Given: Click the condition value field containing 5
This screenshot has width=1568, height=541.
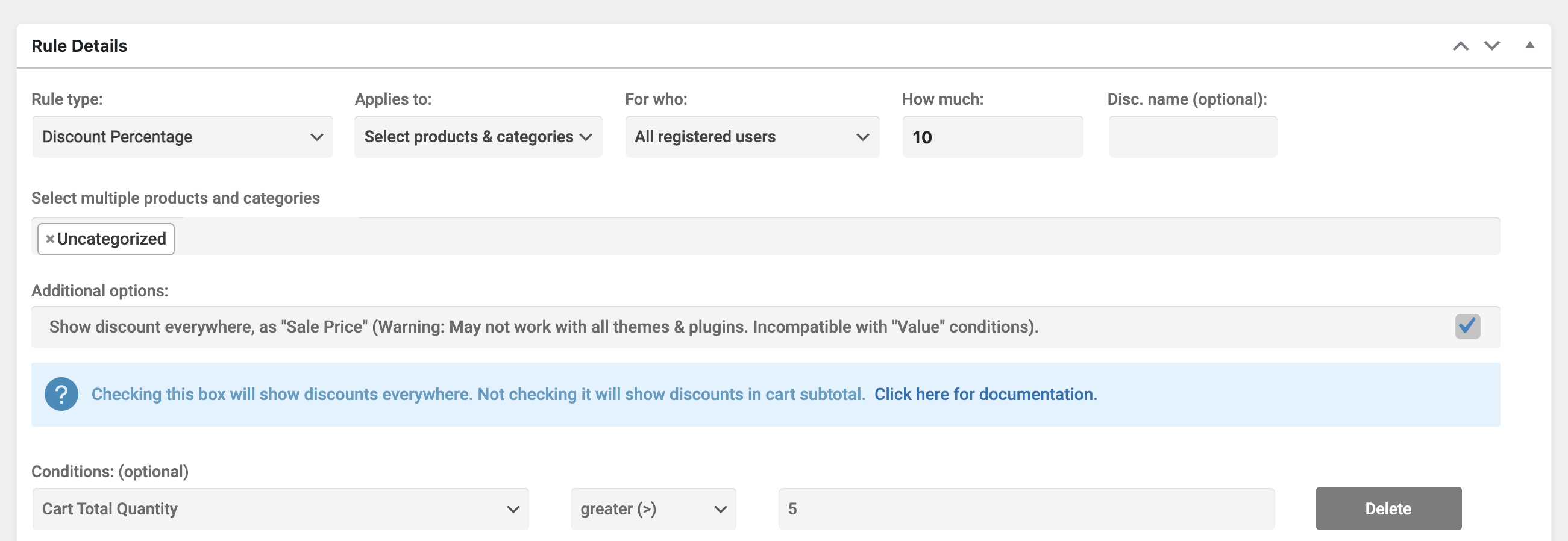Looking at the screenshot, I should [x=1026, y=508].
